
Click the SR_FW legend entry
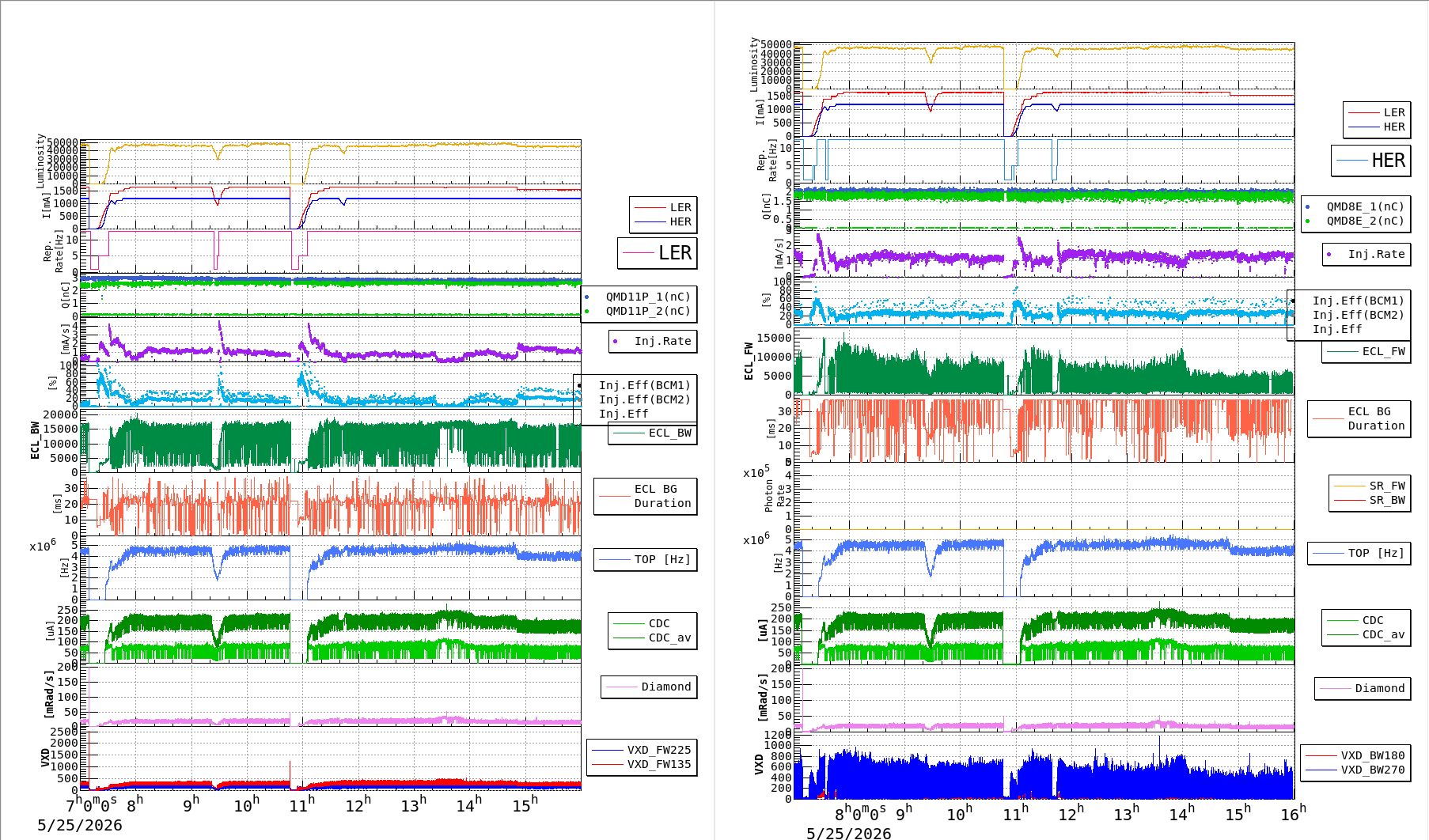tap(1370, 486)
